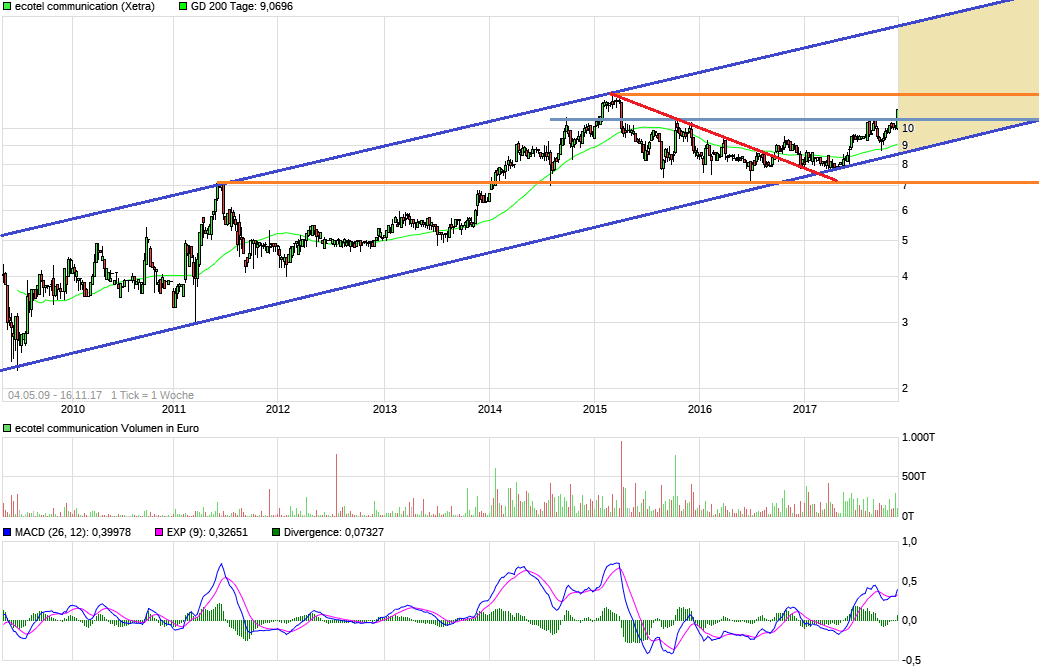Click the price axis value 10
The image size is (1039, 670).
[x=908, y=128]
